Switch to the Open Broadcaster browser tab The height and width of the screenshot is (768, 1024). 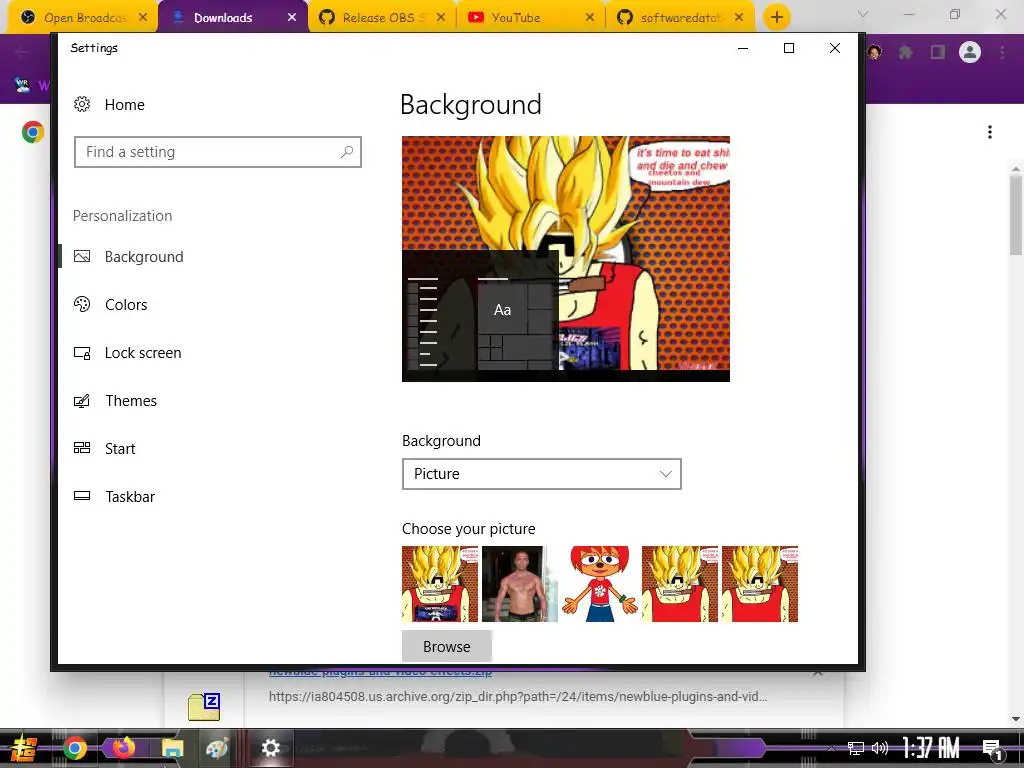coord(82,18)
